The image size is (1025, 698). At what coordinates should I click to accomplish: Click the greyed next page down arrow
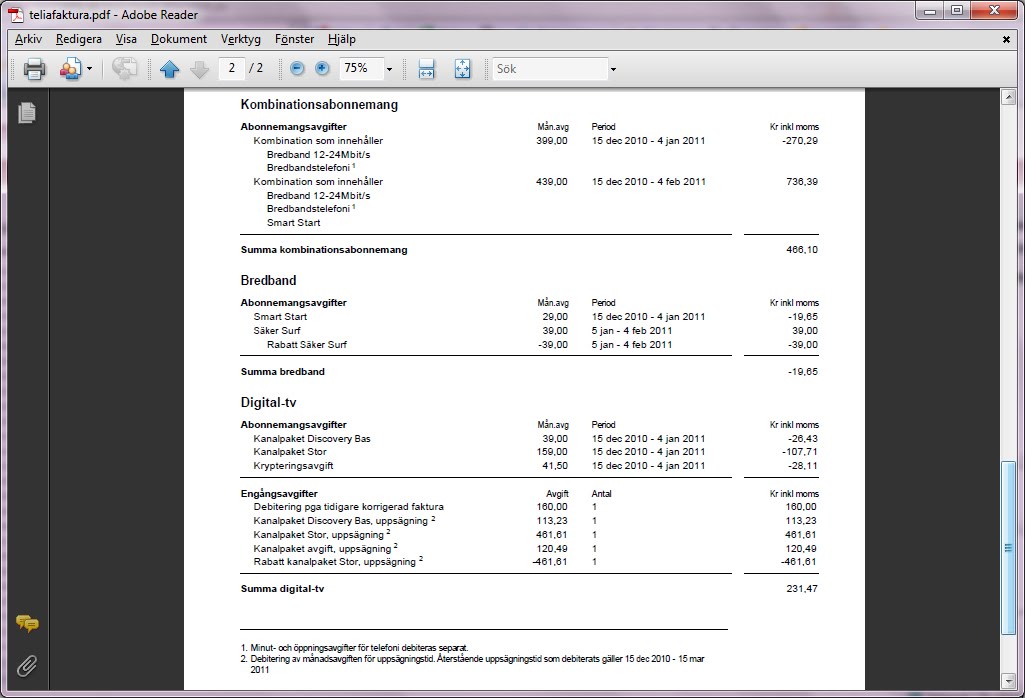click(x=199, y=69)
